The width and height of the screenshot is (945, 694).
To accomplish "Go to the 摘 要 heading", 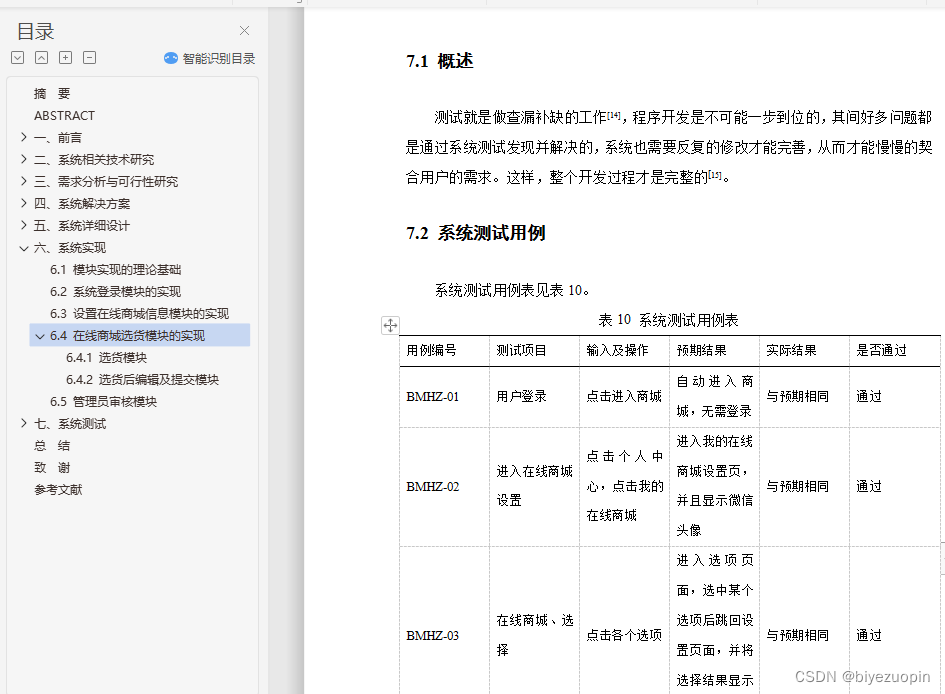I will click(52, 93).
